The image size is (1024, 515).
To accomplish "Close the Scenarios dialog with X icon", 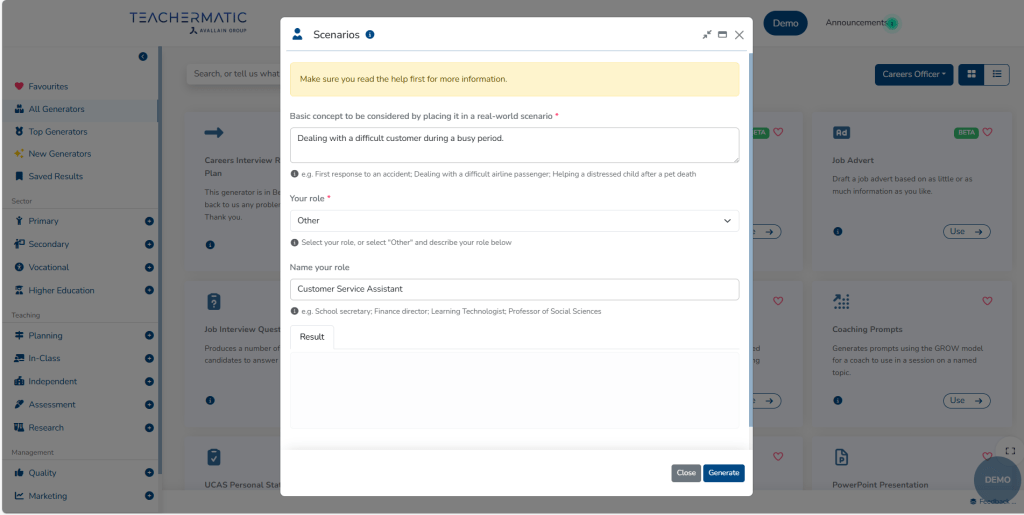I will click(739, 35).
